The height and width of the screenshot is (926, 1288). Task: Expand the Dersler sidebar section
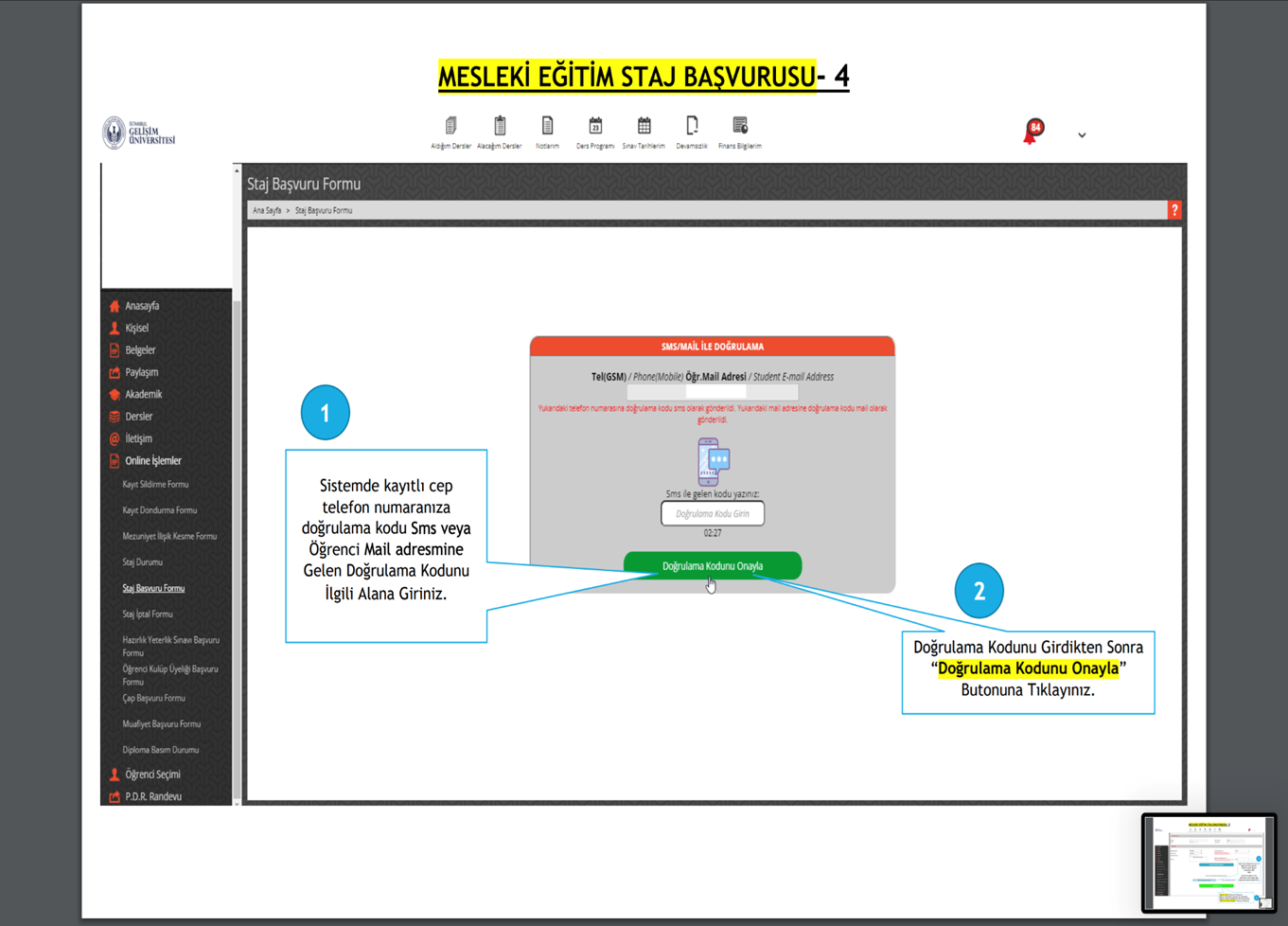coord(139,417)
